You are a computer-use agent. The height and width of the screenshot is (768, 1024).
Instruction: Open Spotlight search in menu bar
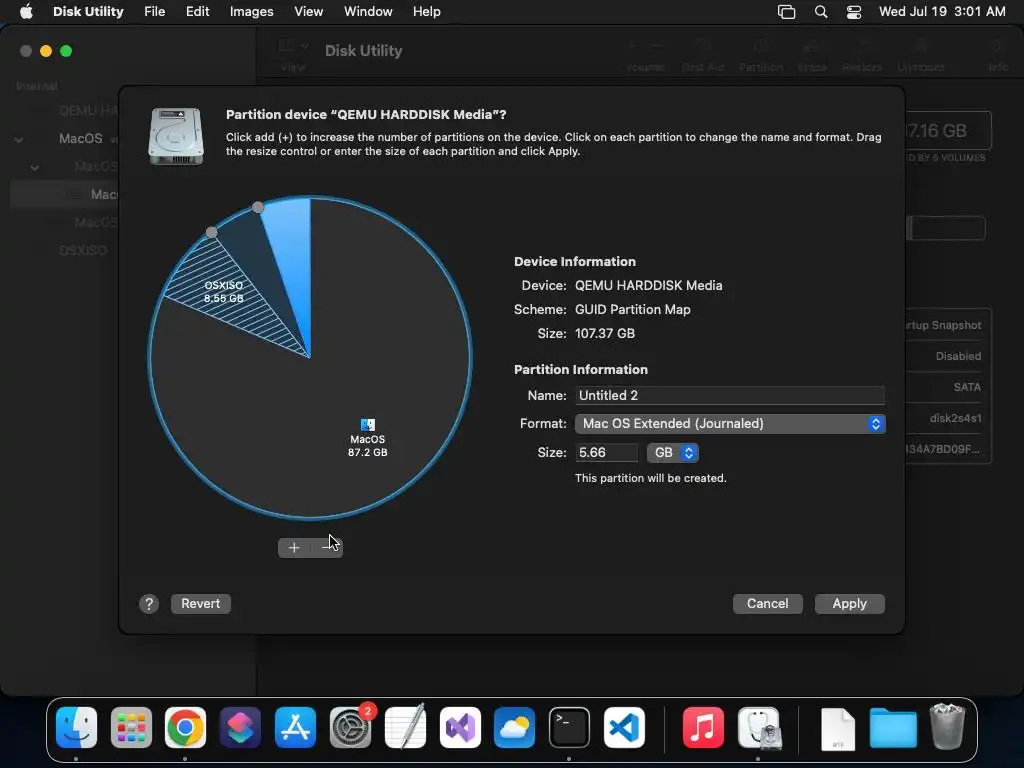pos(821,12)
